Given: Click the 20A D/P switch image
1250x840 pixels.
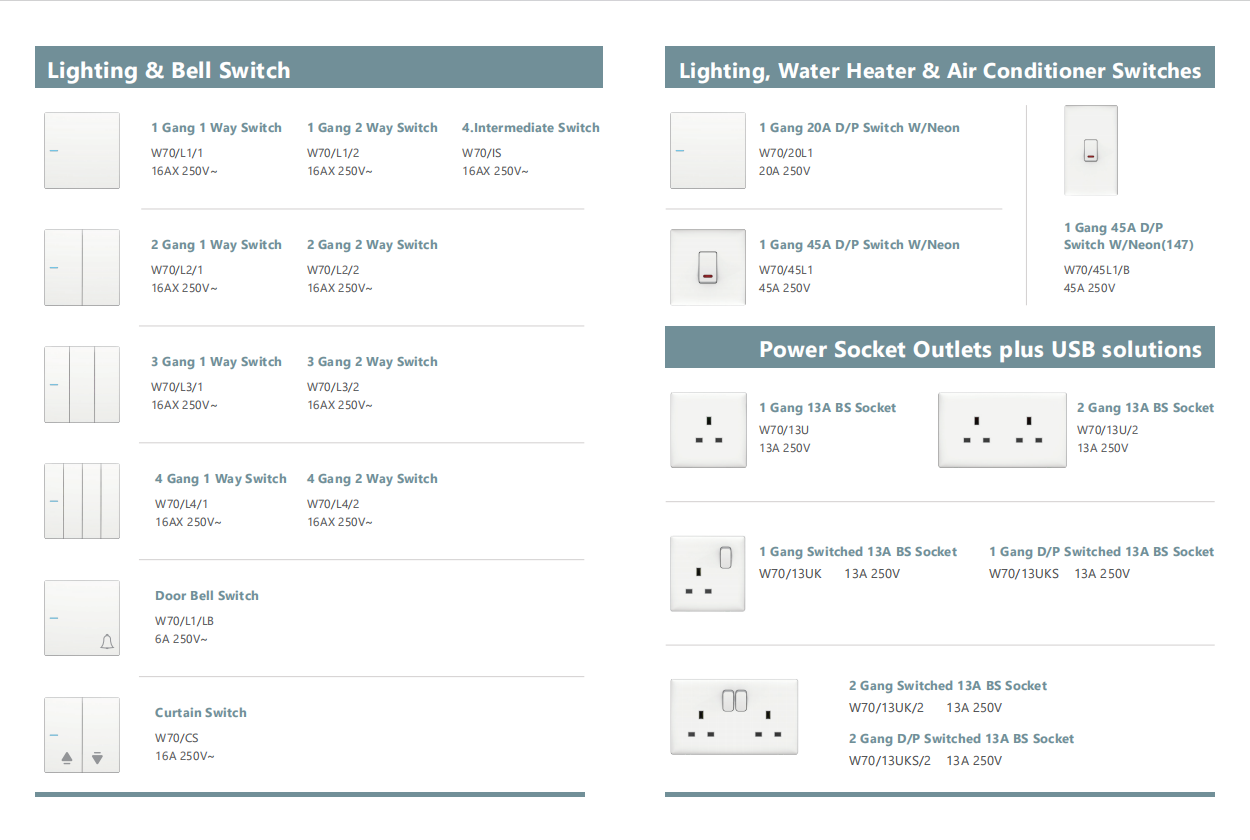Looking at the screenshot, I should (x=708, y=150).
